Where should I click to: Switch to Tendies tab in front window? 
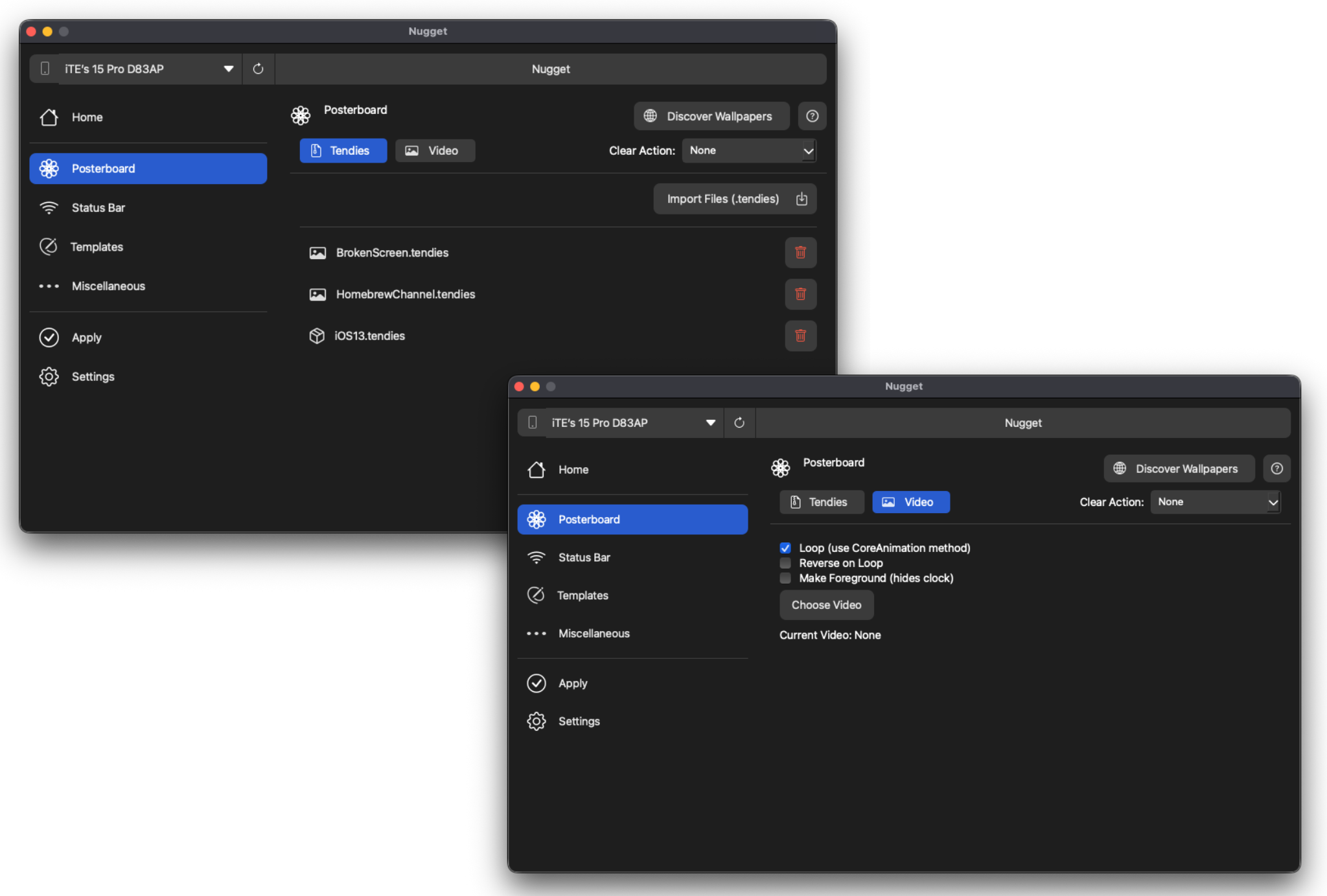[822, 502]
